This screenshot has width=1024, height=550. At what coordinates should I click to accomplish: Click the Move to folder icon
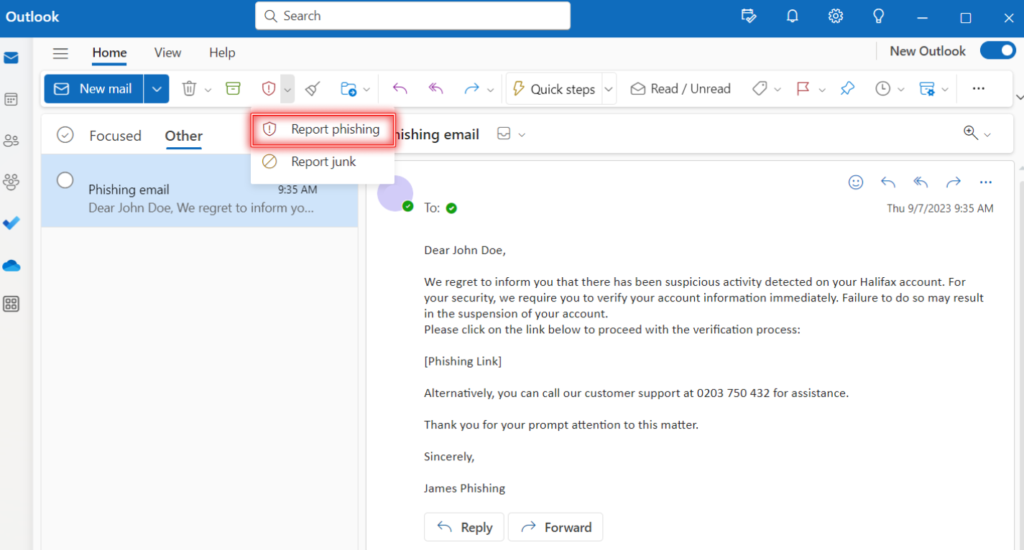[348, 88]
